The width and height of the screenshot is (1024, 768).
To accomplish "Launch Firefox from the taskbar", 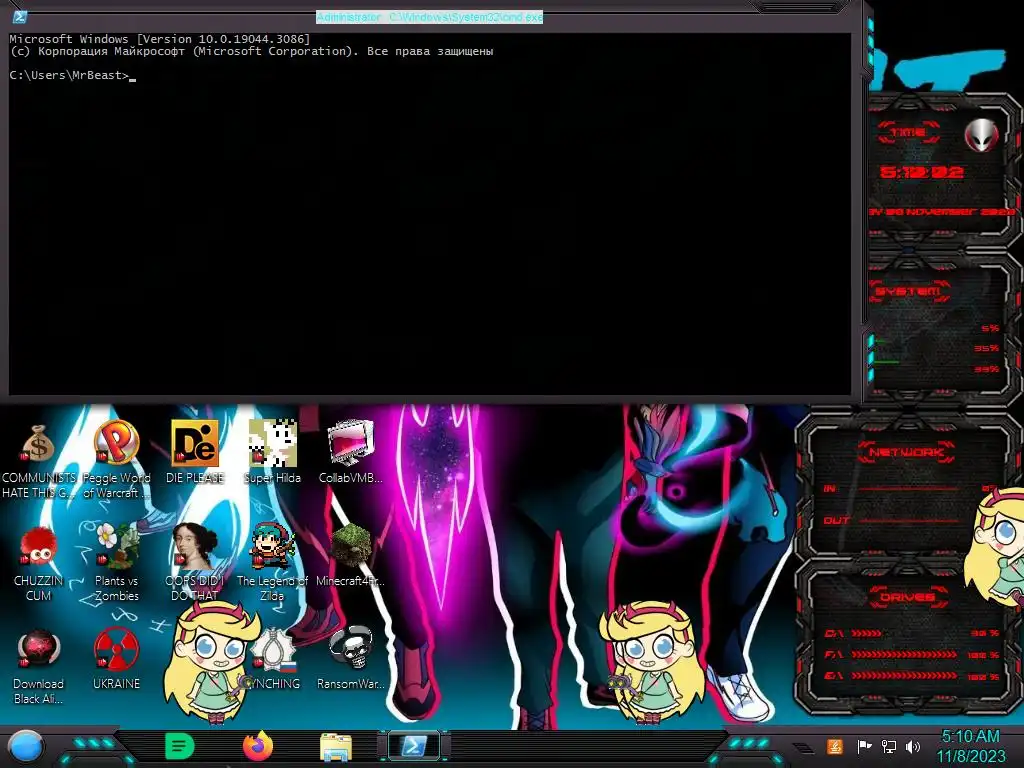I will point(258,746).
